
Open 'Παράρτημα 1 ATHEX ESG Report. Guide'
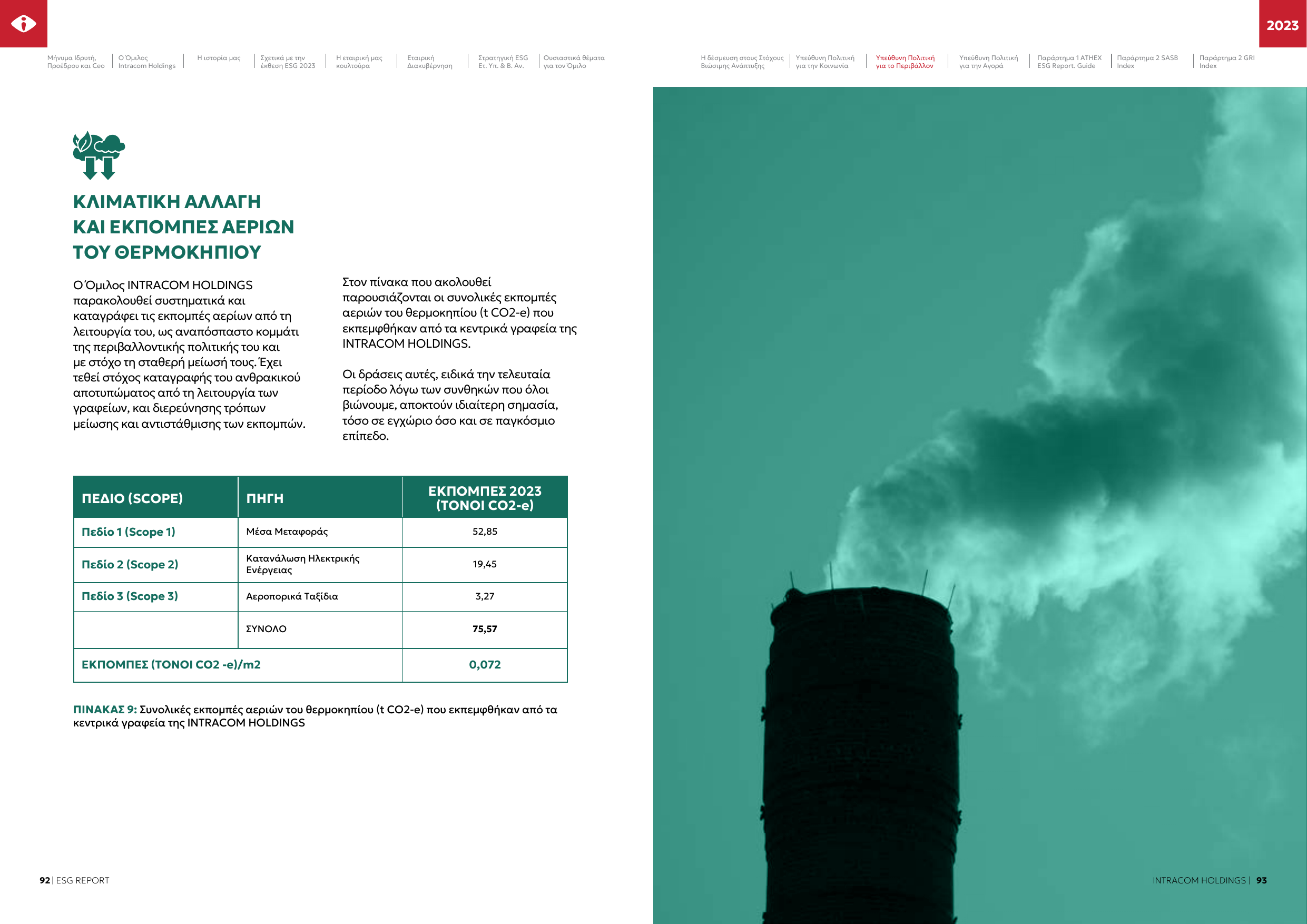coord(1069,62)
